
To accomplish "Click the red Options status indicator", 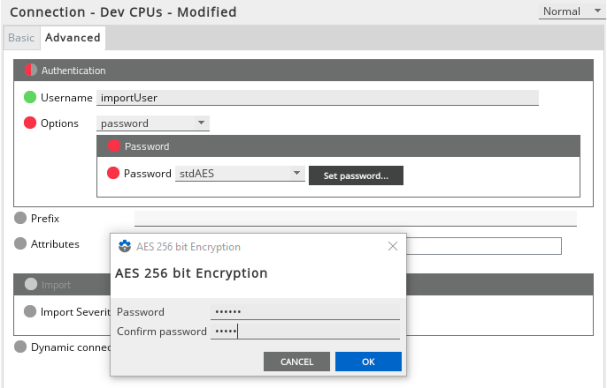I will click(30, 123).
